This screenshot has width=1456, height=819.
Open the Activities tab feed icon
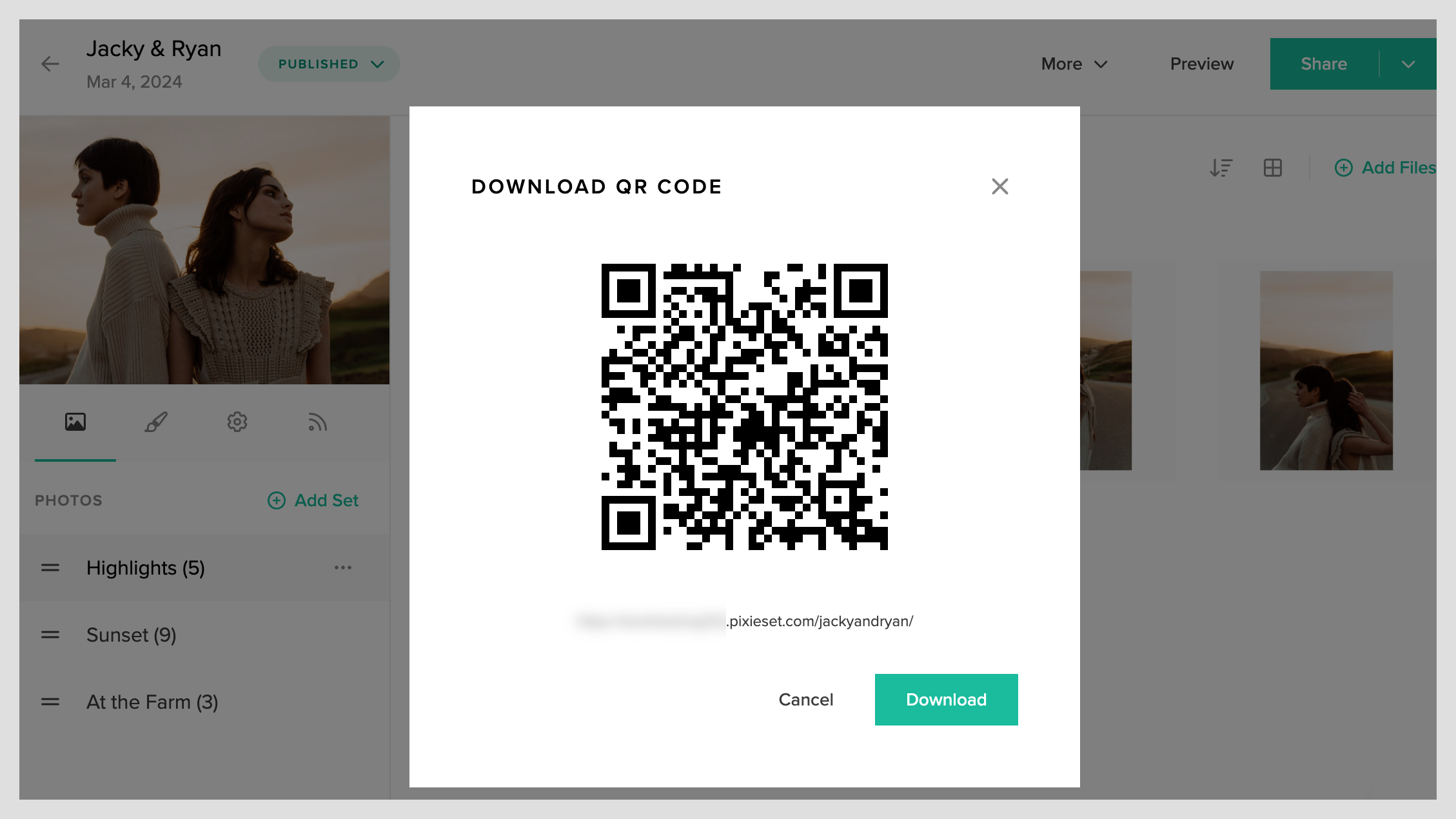pos(317,422)
